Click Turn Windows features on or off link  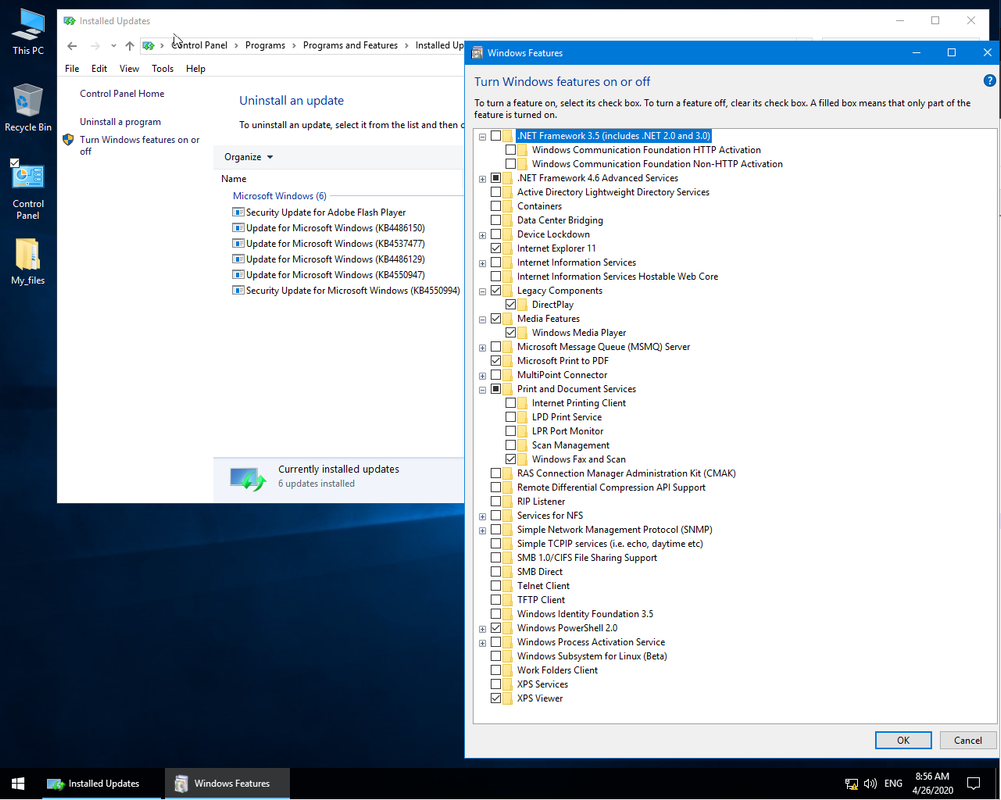coord(139,145)
